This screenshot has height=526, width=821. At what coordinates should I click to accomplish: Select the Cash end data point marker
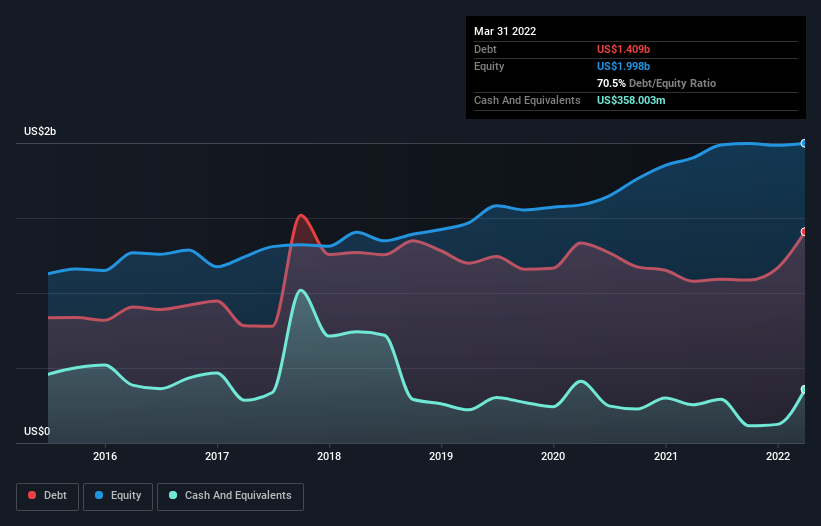coord(804,389)
